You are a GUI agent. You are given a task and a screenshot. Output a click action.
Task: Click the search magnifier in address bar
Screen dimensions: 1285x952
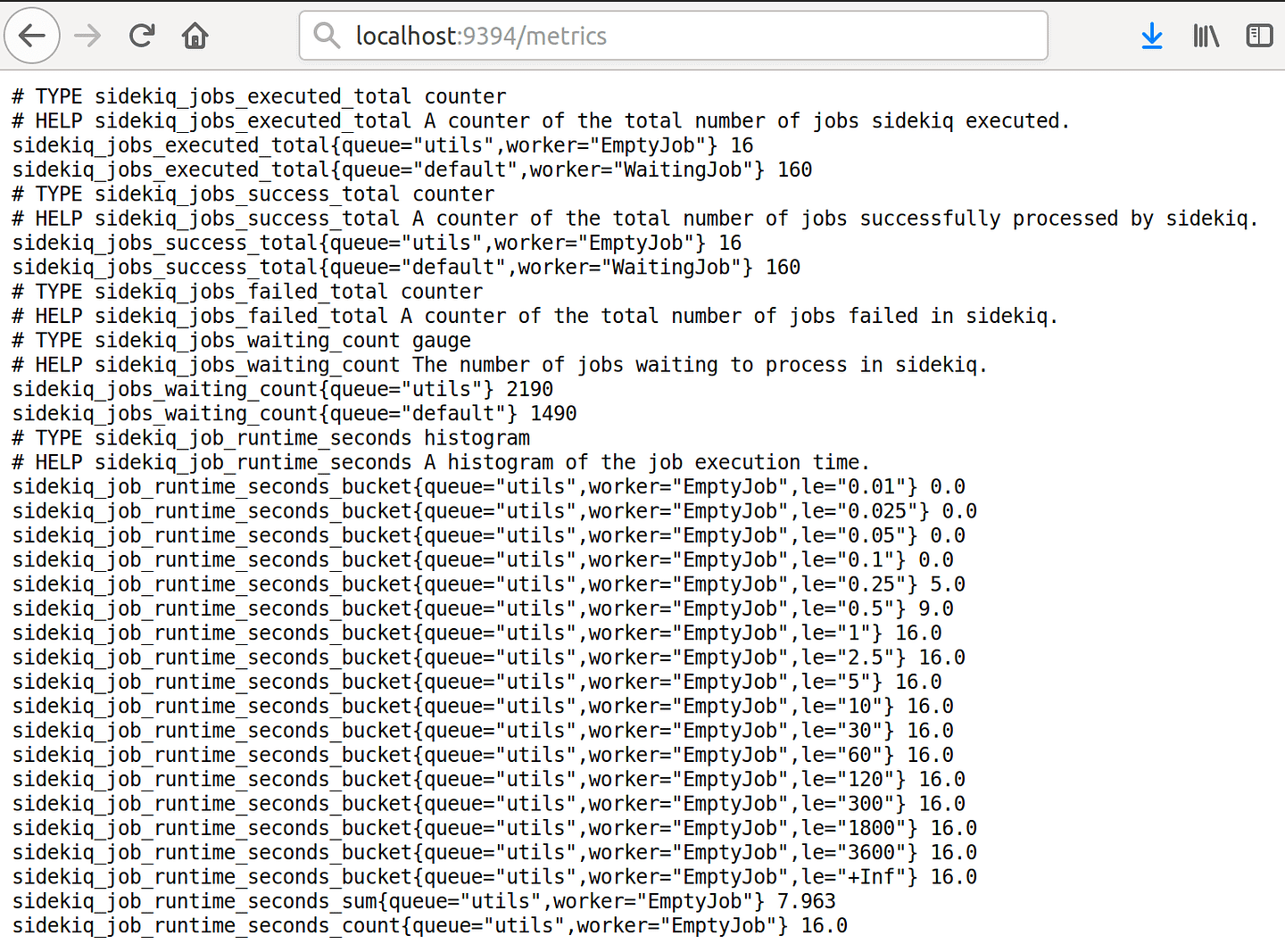click(x=327, y=36)
